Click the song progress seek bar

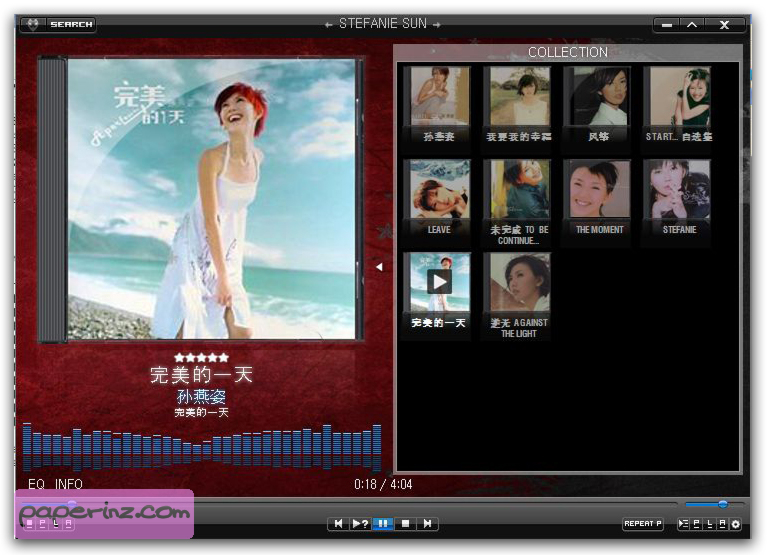coord(348,504)
